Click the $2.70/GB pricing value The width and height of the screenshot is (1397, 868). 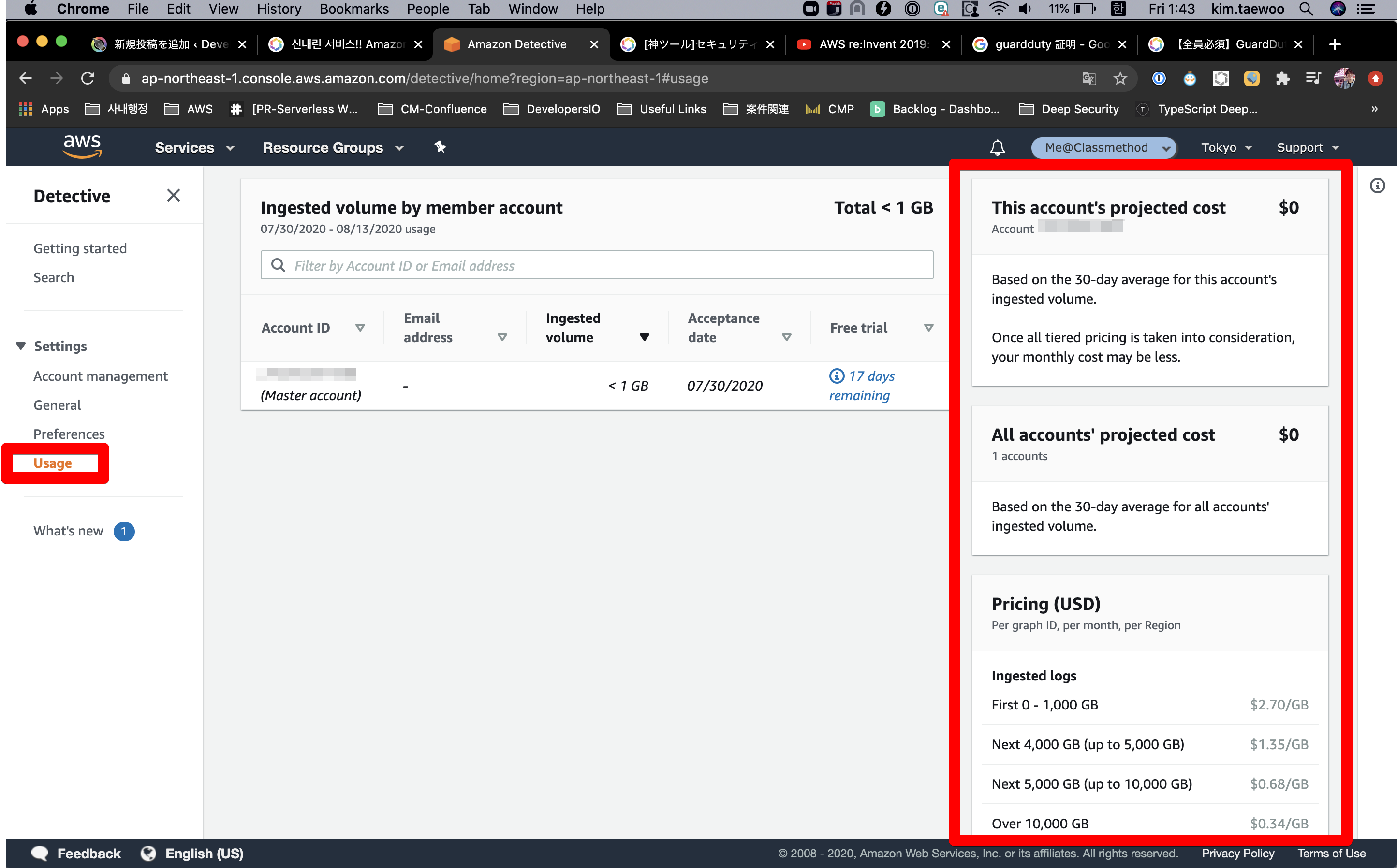click(1279, 704)
